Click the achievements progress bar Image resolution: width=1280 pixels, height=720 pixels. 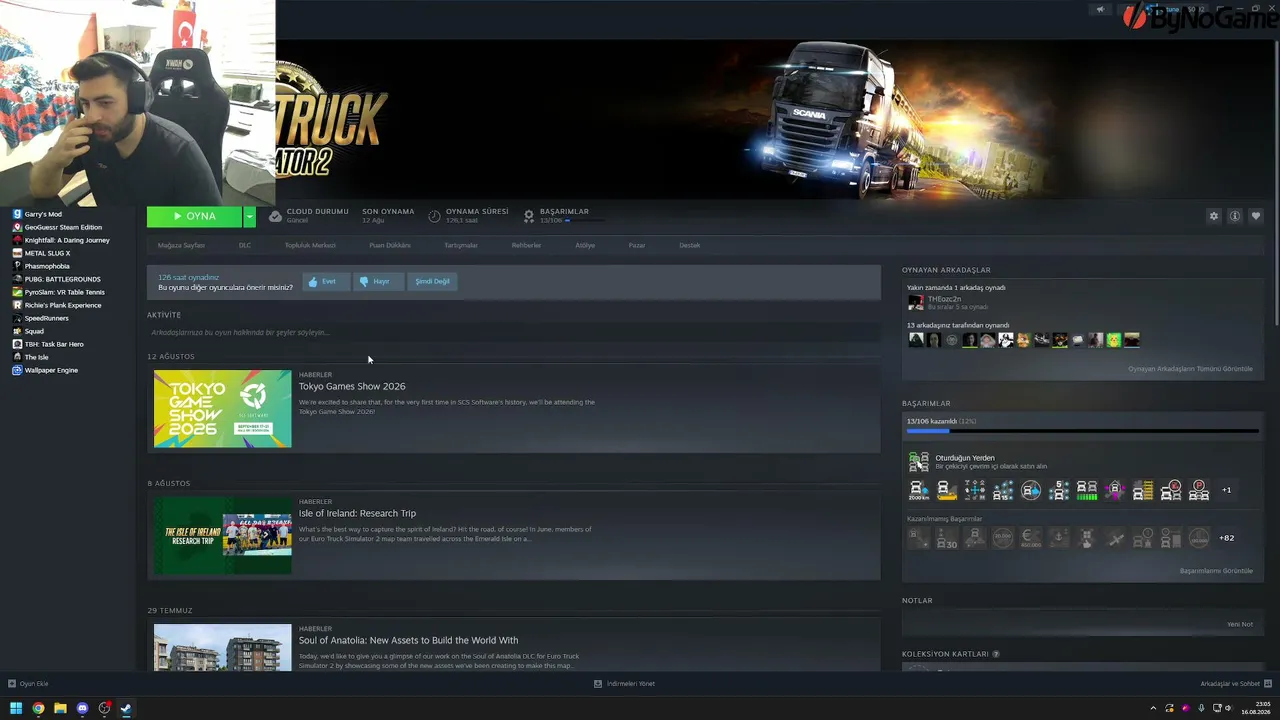tap(1083, 432)
